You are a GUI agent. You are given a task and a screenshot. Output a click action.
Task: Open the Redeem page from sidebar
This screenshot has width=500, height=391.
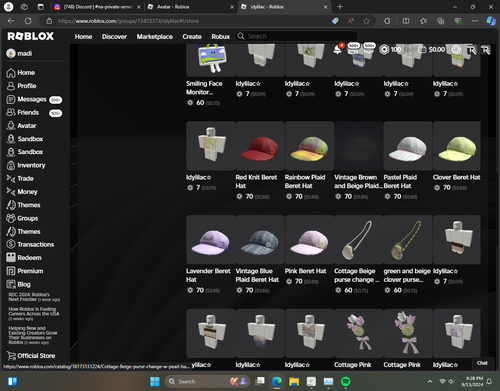(x=24, y=258)
